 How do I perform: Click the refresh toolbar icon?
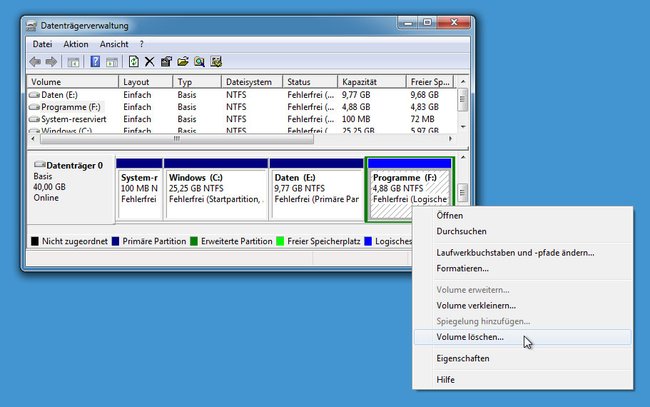[133, 62]
